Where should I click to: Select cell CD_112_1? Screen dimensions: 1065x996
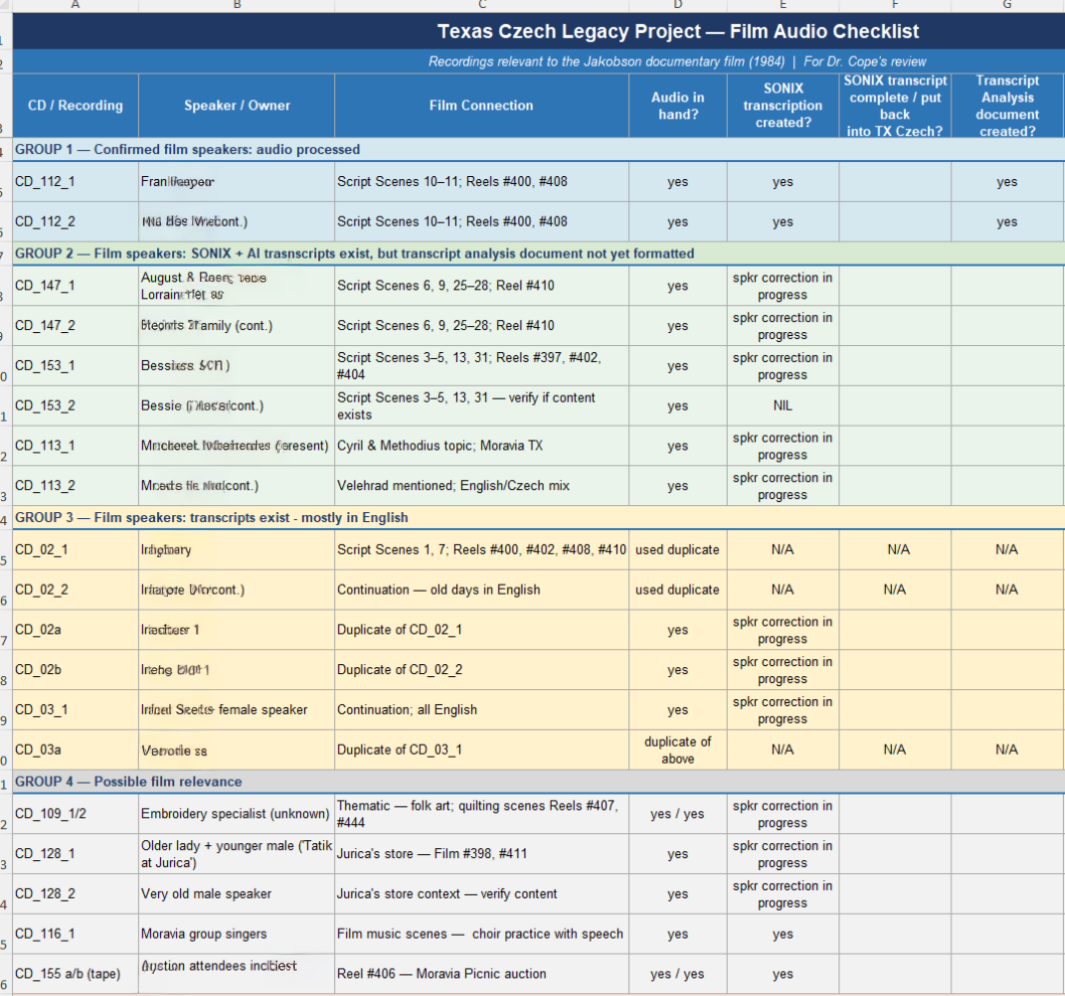click(x=75, y=181)
